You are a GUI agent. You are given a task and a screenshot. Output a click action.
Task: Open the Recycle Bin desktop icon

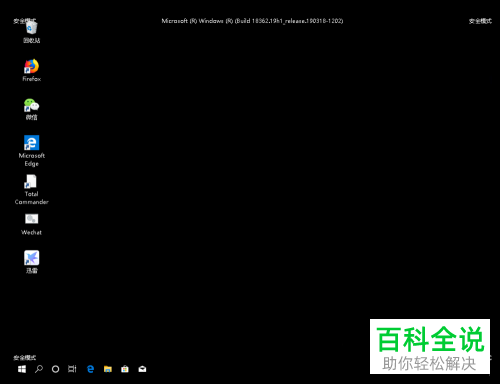click(31, 31)
